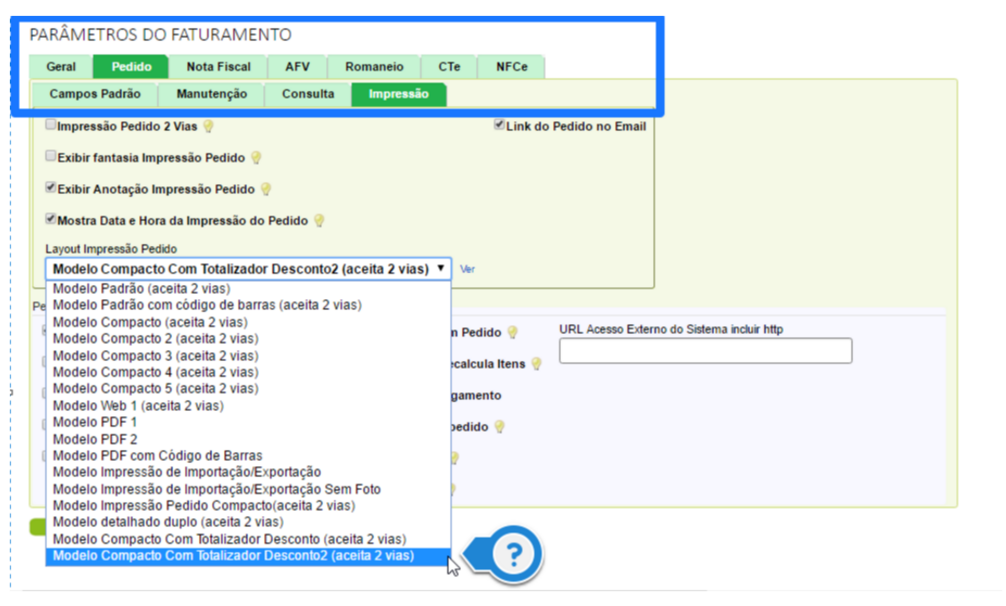The image size is (1006, 606).
Task: Click lightbulb hint next to Recalcula Itens
Action: [x=535, y=364]
